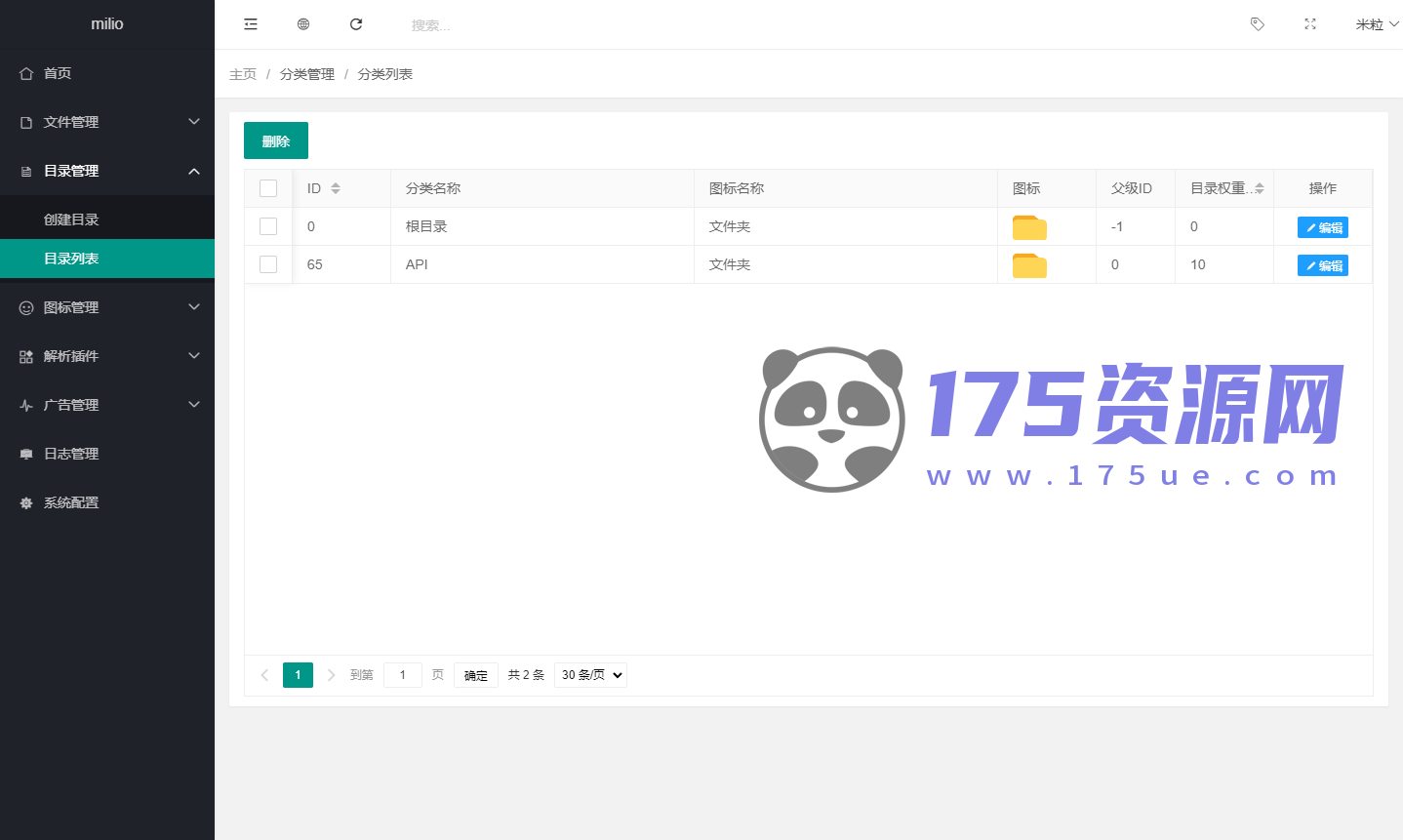Open the tag icon in header
The image size is (1403, 840).
[x=1258, y=24]
